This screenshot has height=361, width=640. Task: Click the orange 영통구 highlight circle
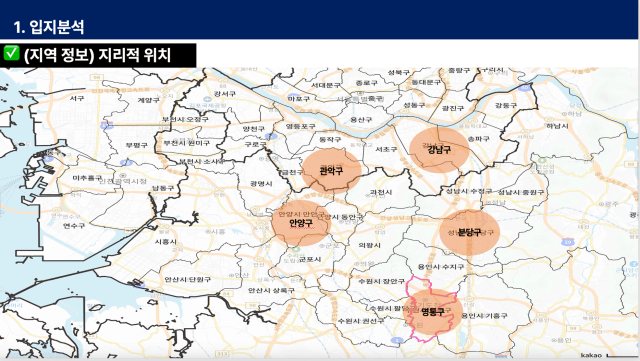(x=433, y=312)
